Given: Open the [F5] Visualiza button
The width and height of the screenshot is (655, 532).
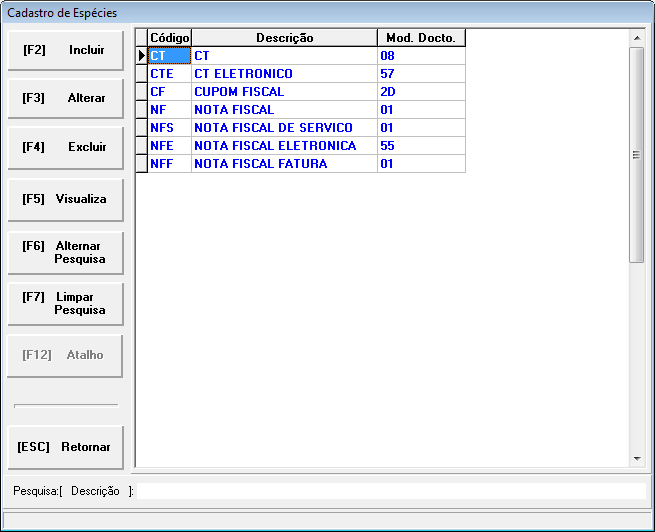Looking at the screenshot, I should click(64, 199).
